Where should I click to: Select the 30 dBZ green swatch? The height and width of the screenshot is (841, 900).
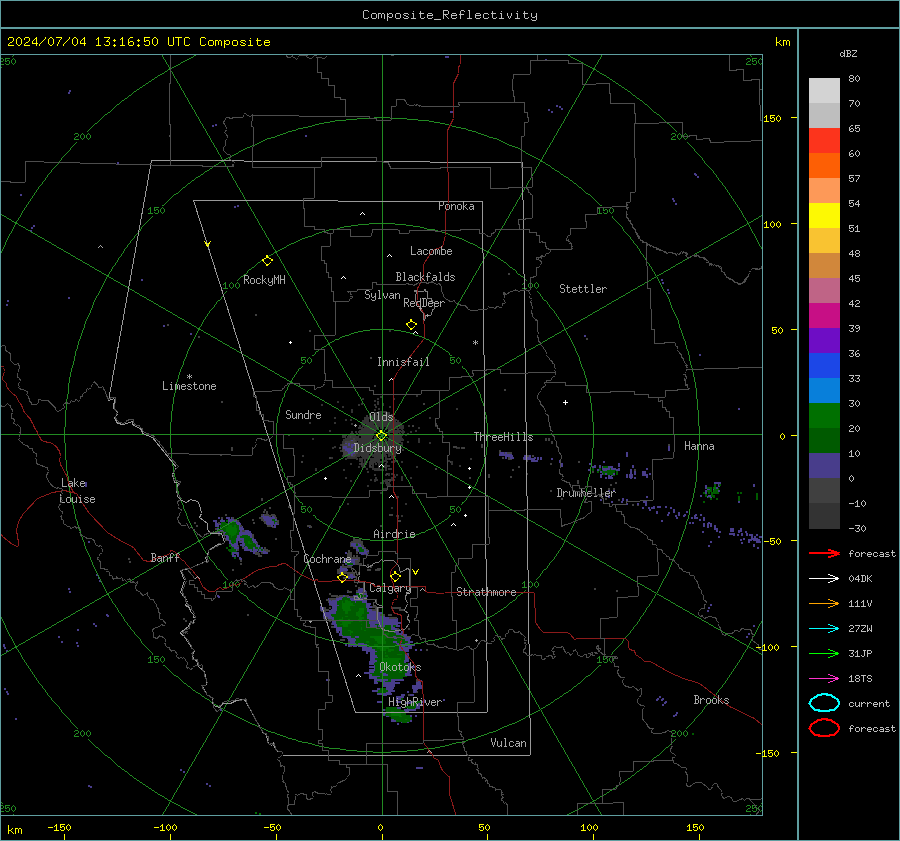[x=824, y=416]
